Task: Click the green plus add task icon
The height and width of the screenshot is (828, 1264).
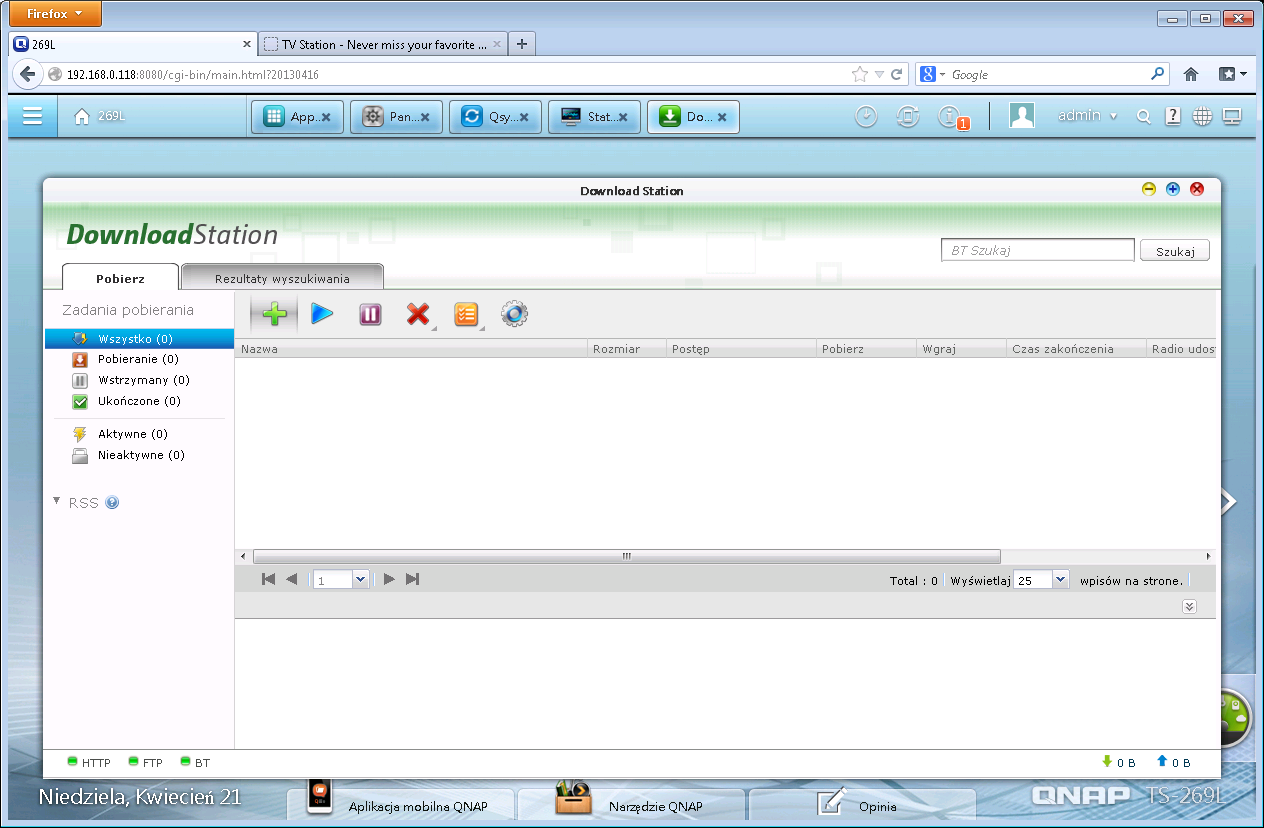Action: [x=274, y=314]
